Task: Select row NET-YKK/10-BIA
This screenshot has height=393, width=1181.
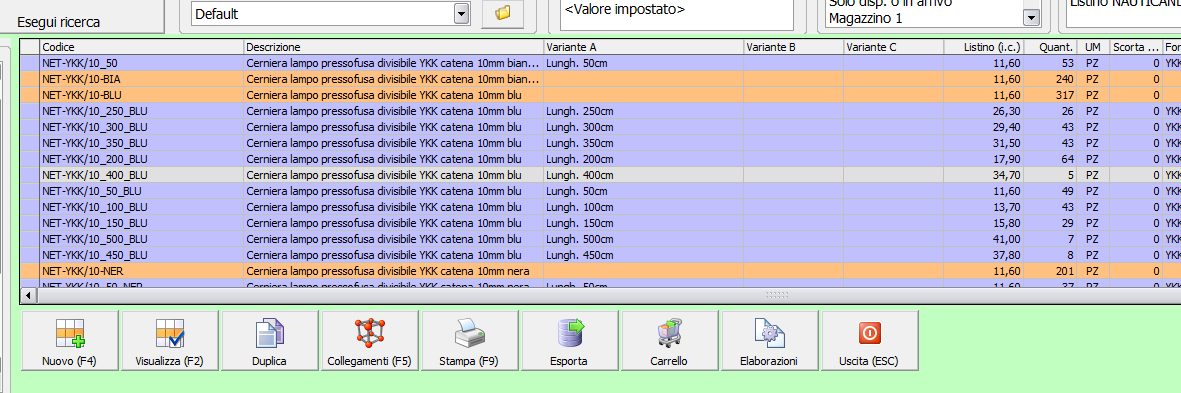Action: 600,79
